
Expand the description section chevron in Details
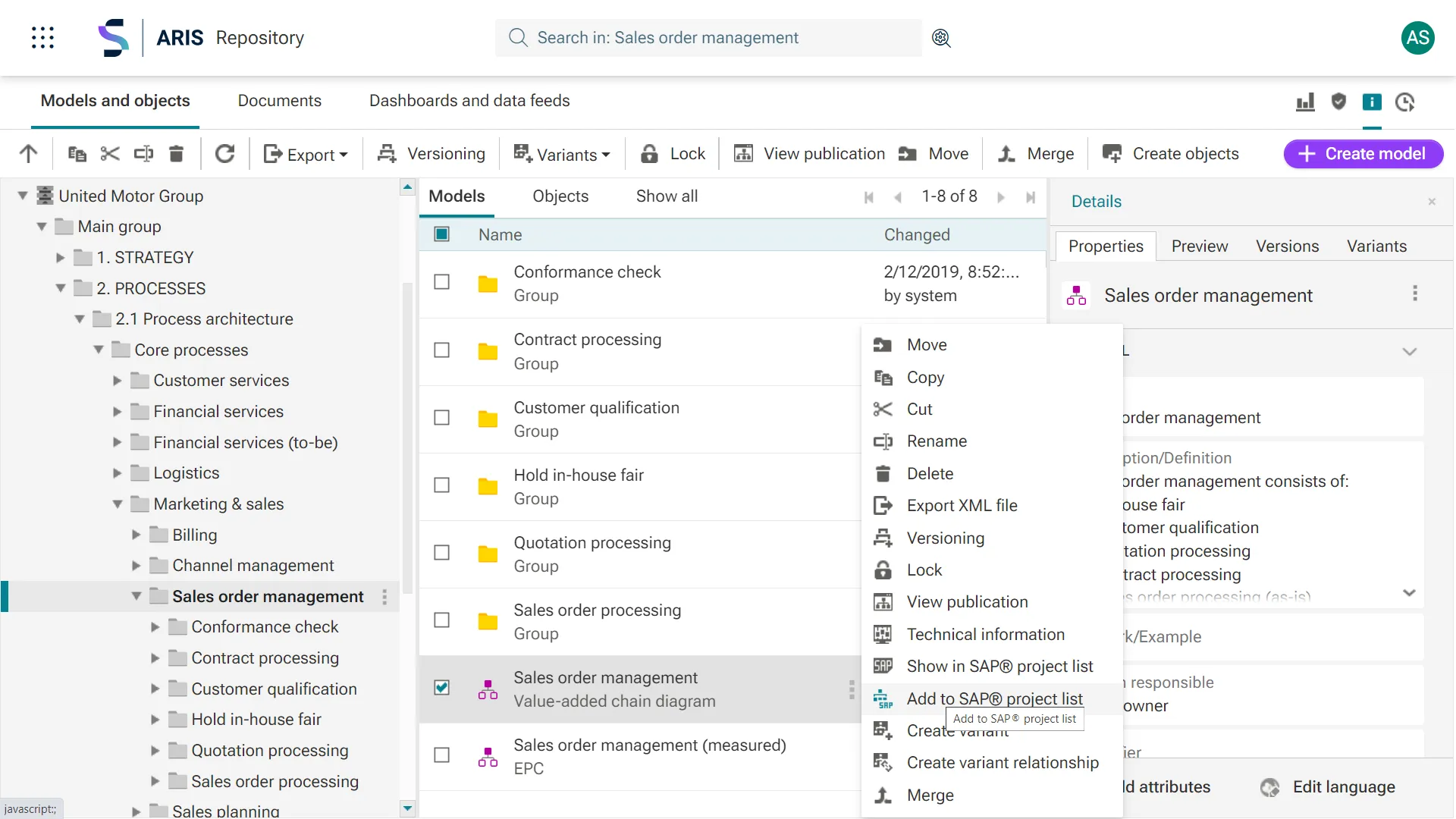point(1409,593)
